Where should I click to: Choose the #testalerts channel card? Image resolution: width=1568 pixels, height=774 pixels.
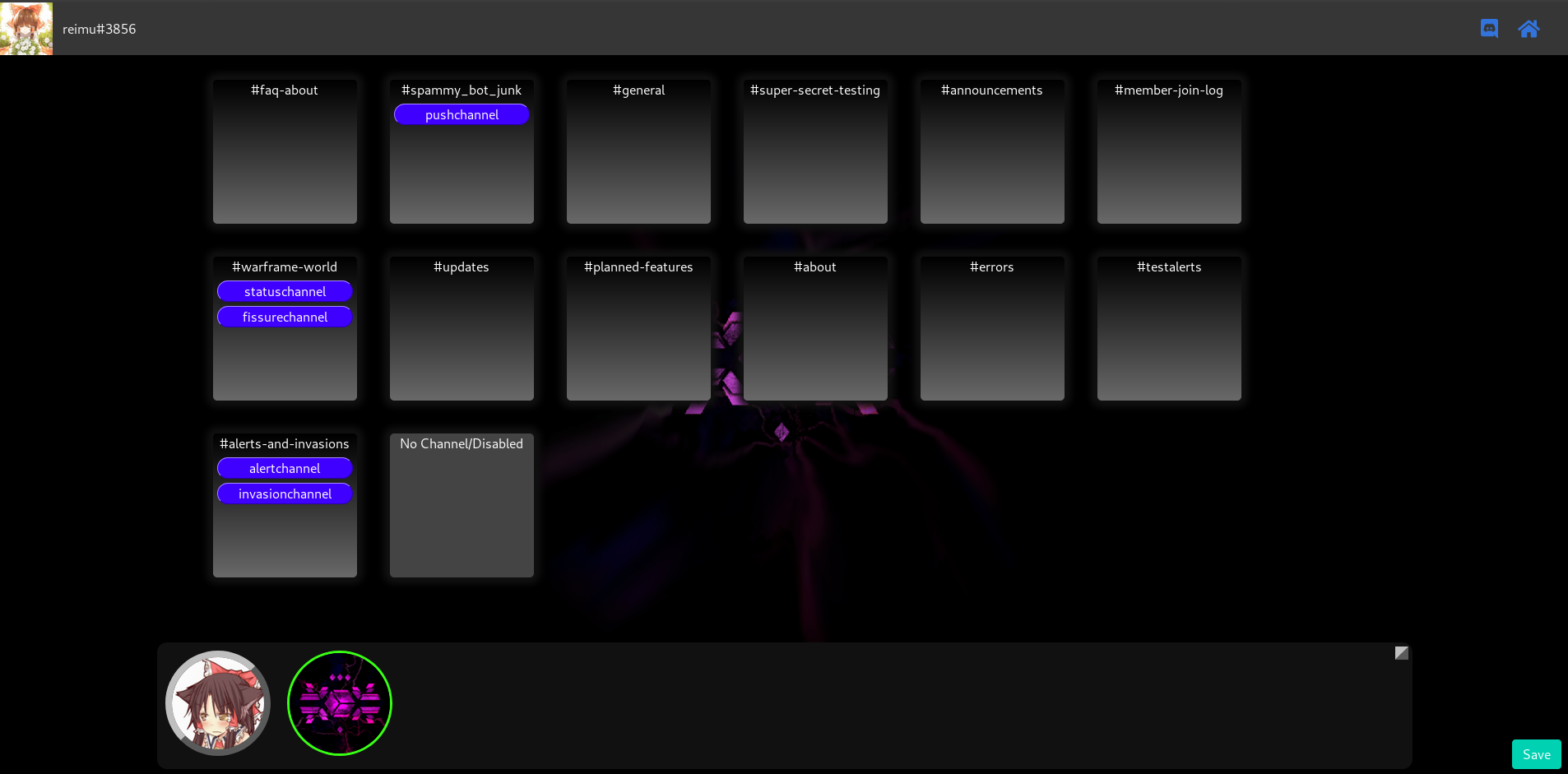coord(1169,329)
